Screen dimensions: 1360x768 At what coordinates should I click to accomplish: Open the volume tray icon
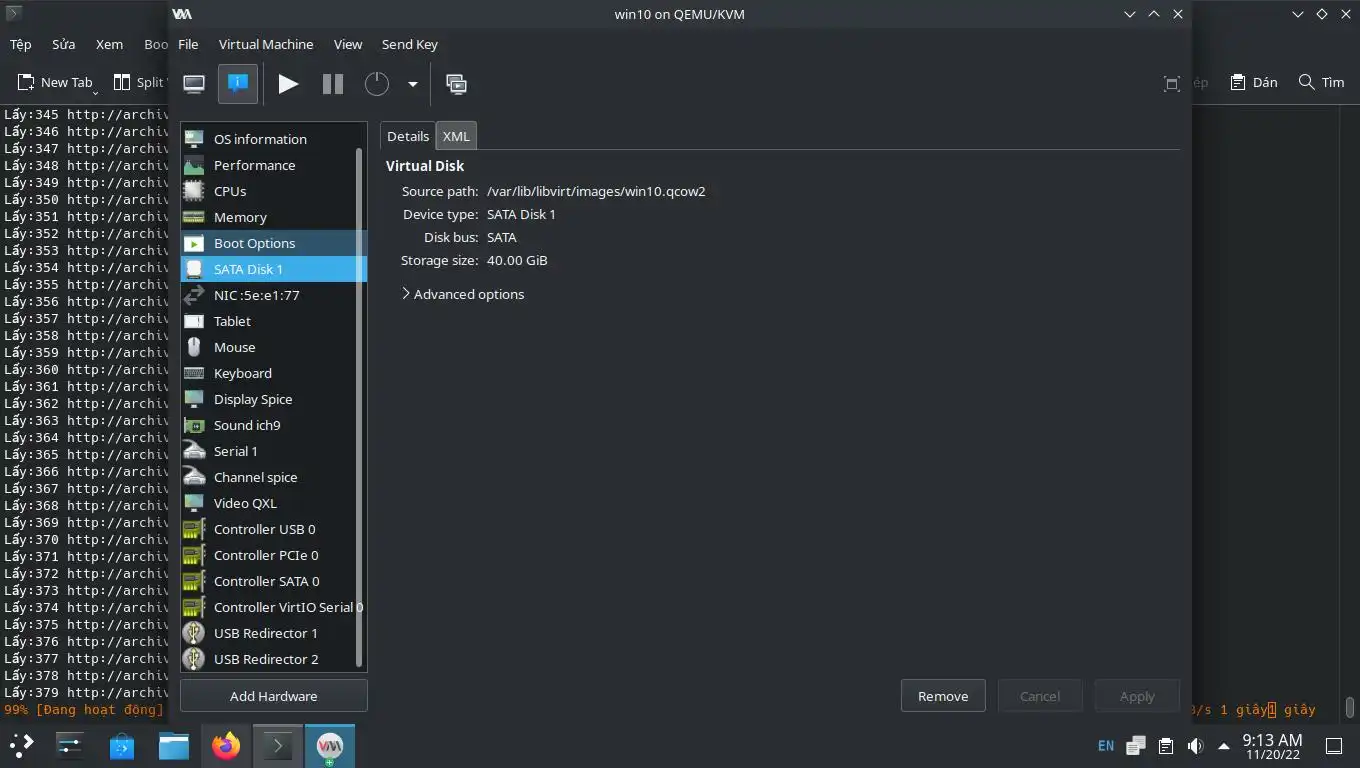click(1195, 745)
